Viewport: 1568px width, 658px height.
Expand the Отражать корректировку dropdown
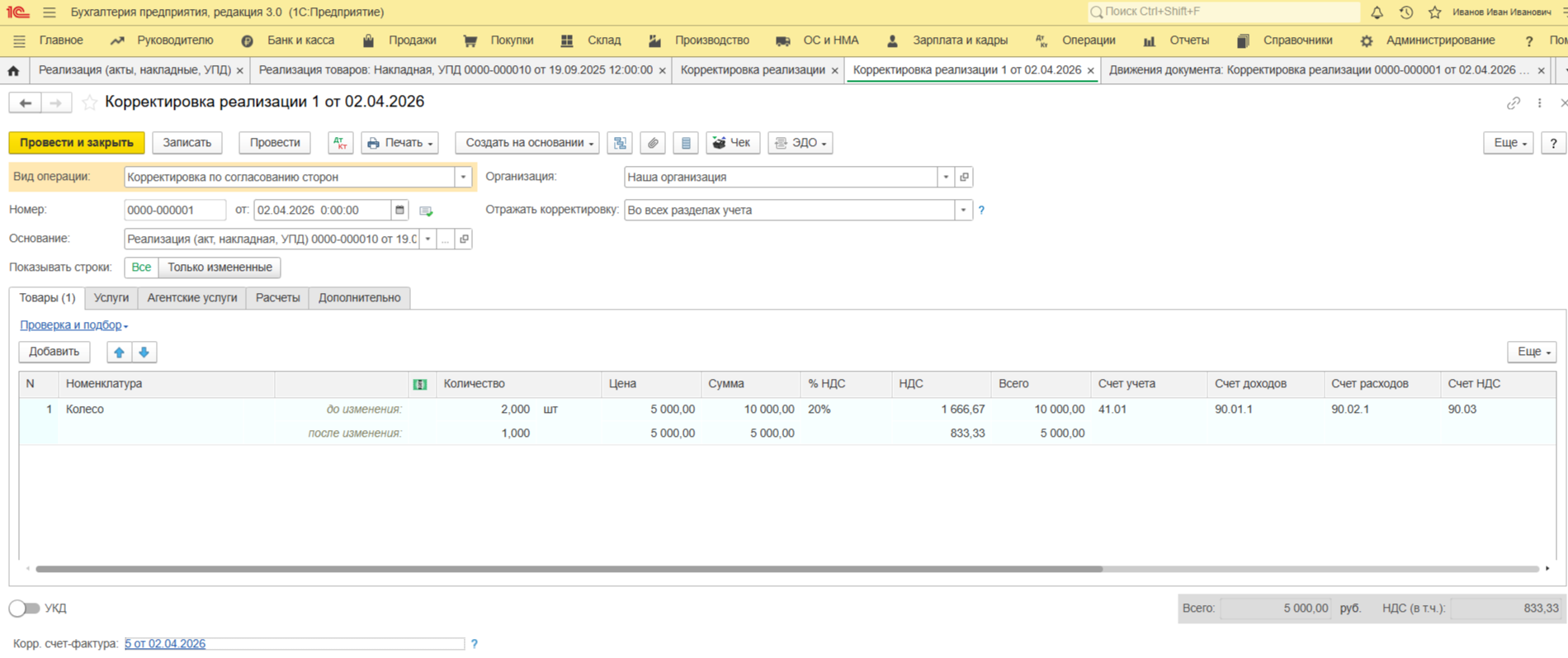coord(963,211)
